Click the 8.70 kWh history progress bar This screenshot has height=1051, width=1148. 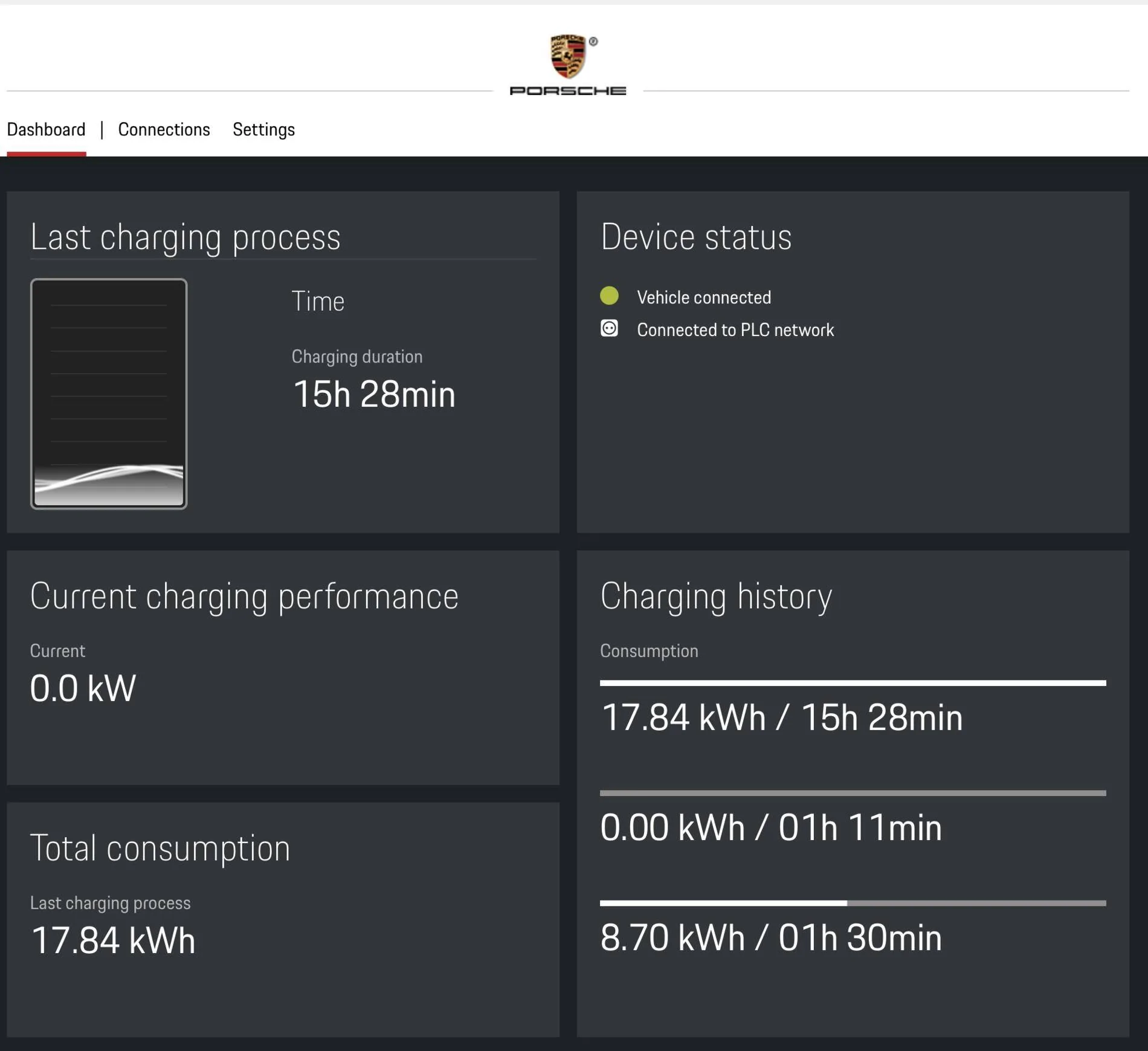pyautogui.click(x=853, y=903)
